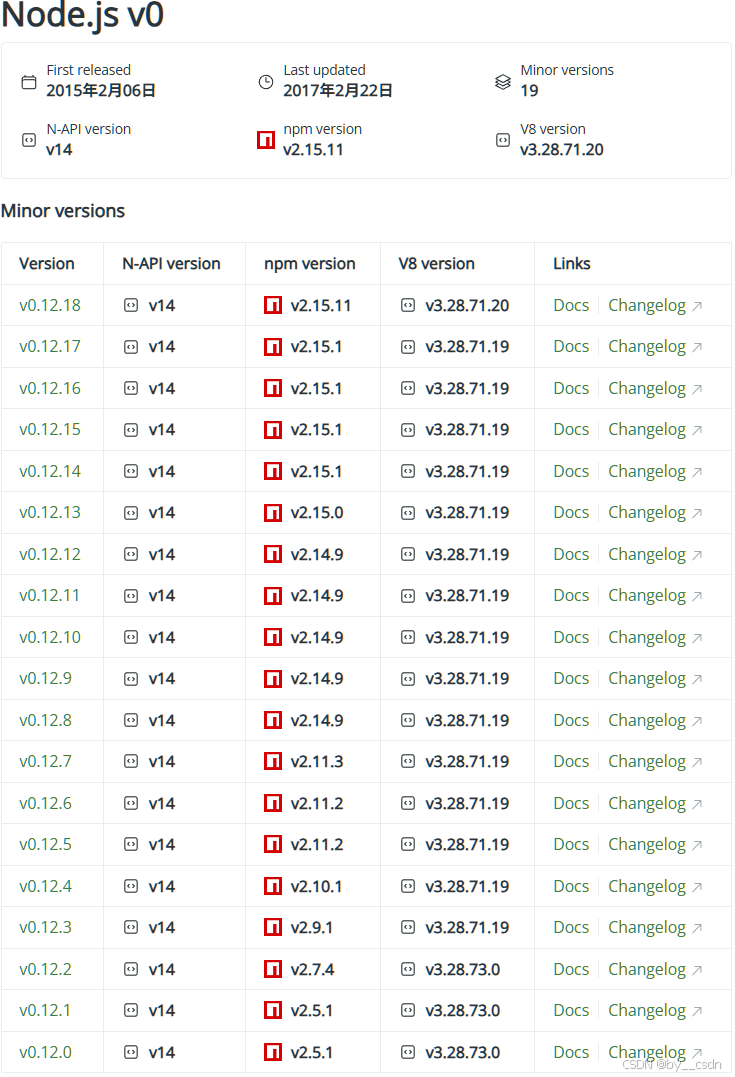Open Docs for v0.12.2
Screen dimensions: 735x1077
[x=572, y=970]
